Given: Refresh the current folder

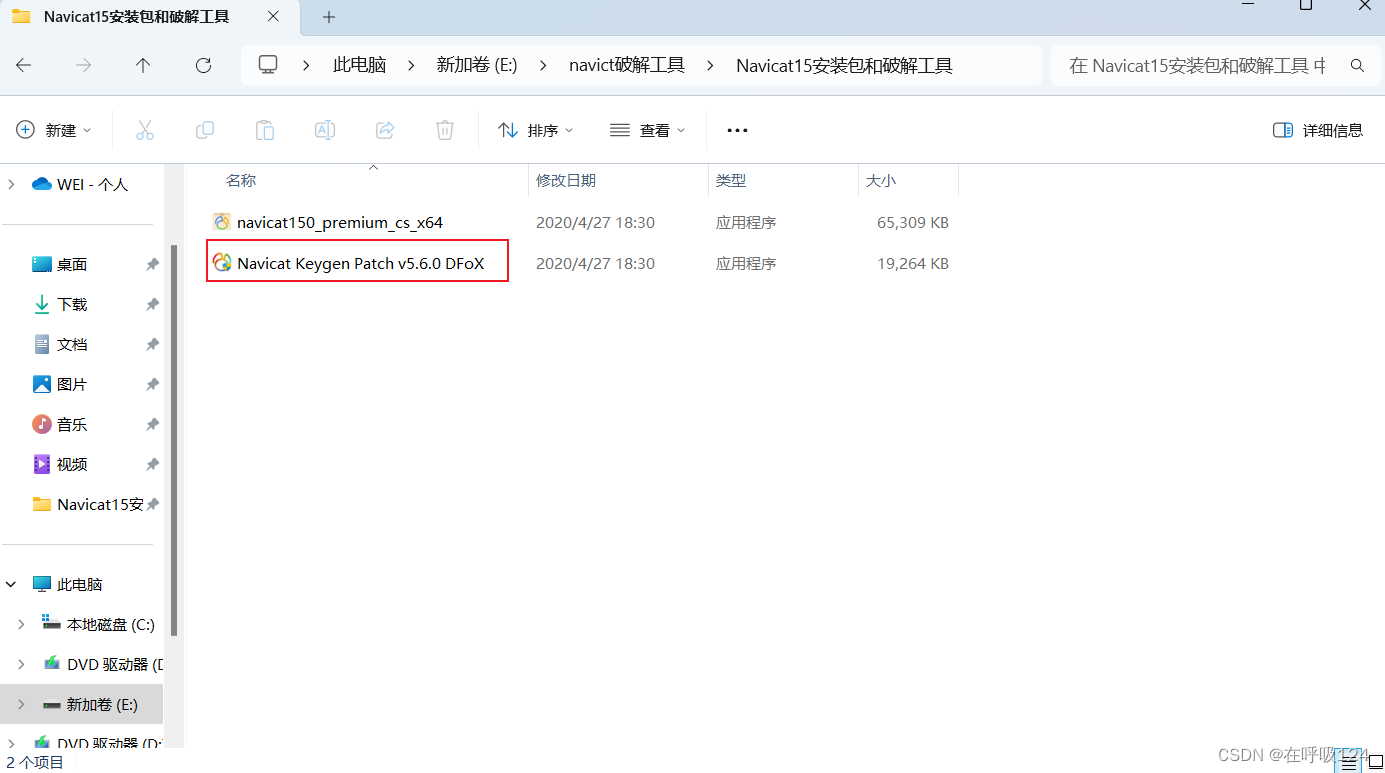Looking at the screenshot, I should (x=204, y=65).
